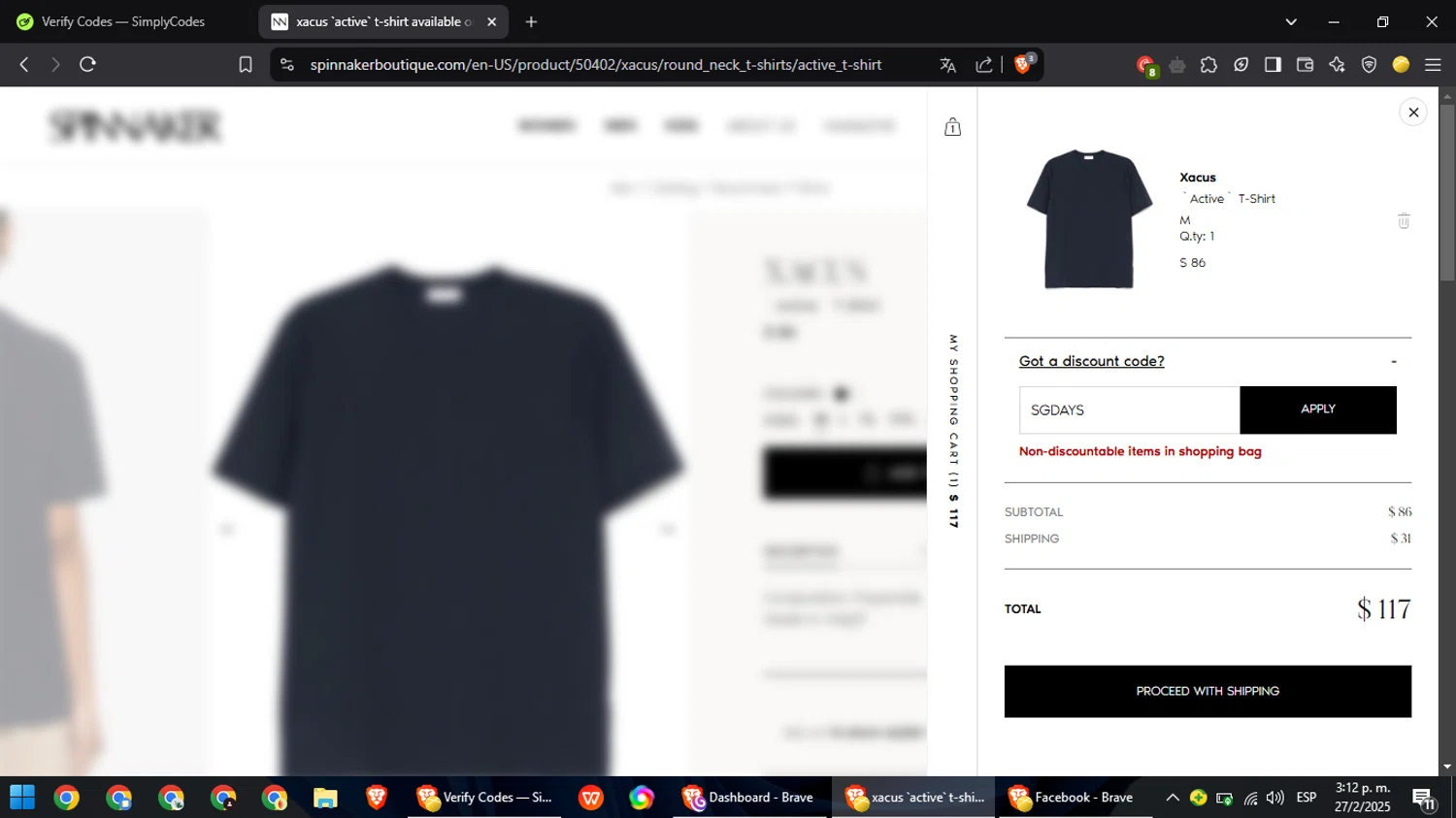Open Brave Shields lion icon
1456x818 pixels.
click(x=1023, y=64)
